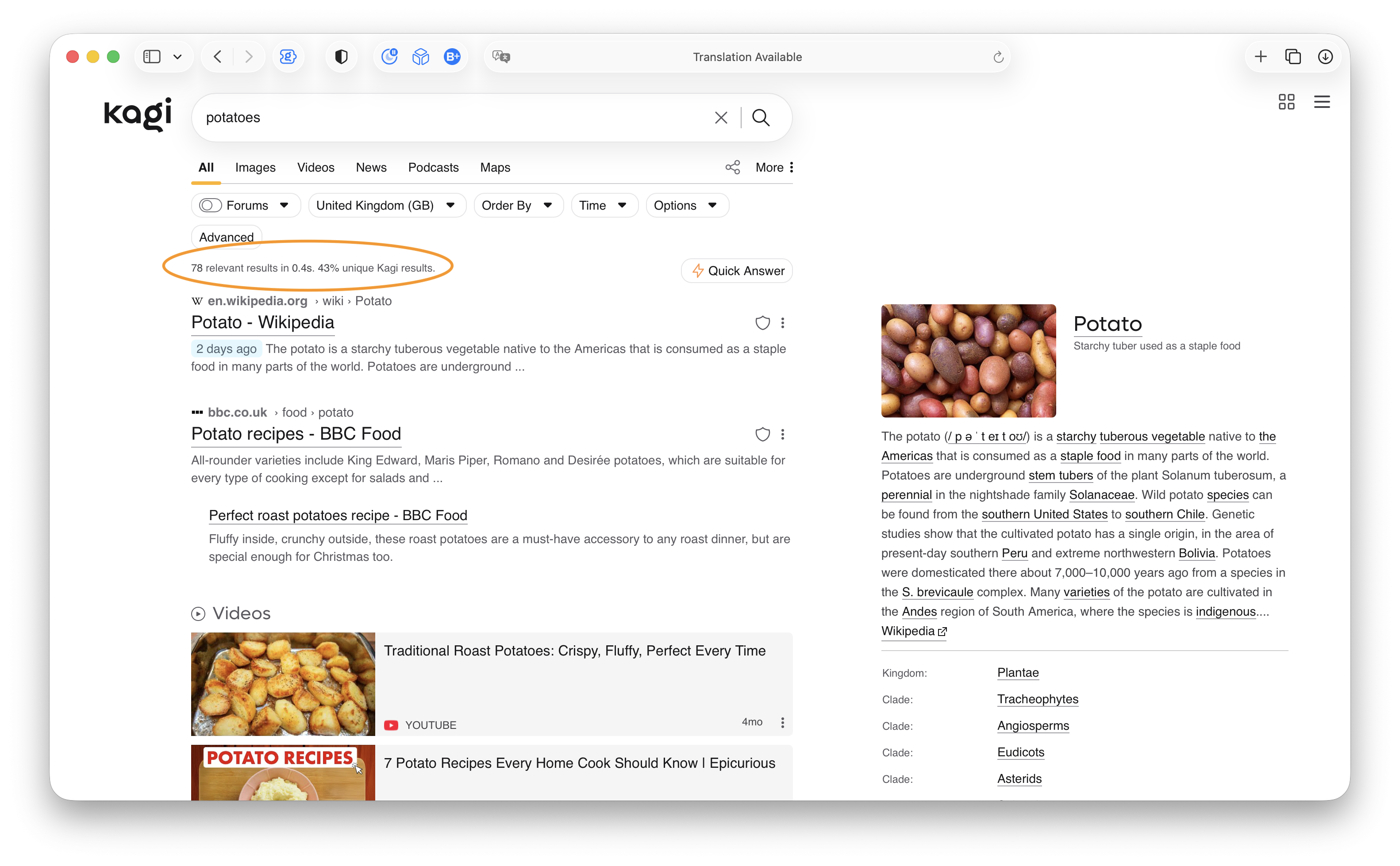Open the blue cube extension icon
Image resolution: width=1400 pixels, height=866 pixels.
point(421,57)
